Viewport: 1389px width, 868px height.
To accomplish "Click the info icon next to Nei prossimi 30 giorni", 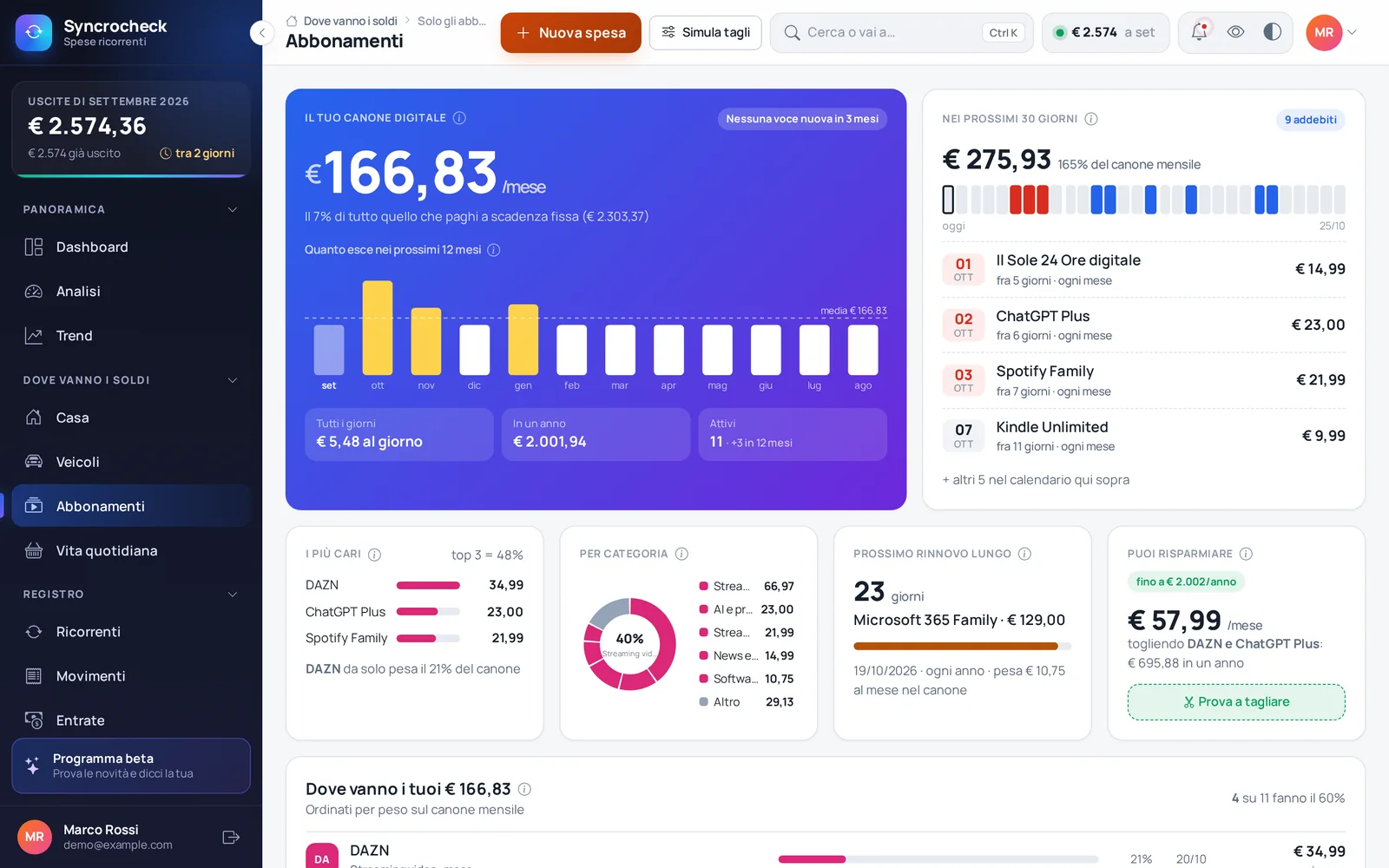I will click(x=1091, y=119).
